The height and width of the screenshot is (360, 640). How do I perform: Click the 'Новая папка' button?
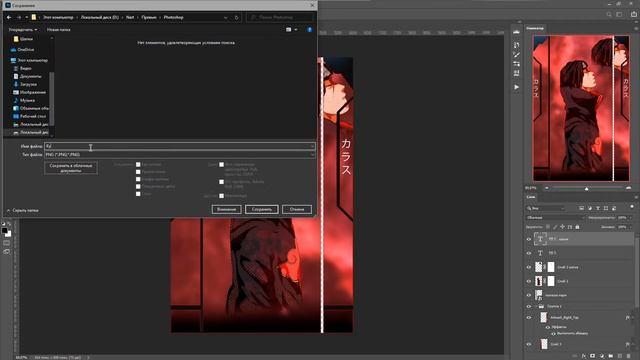pos(58,30)
